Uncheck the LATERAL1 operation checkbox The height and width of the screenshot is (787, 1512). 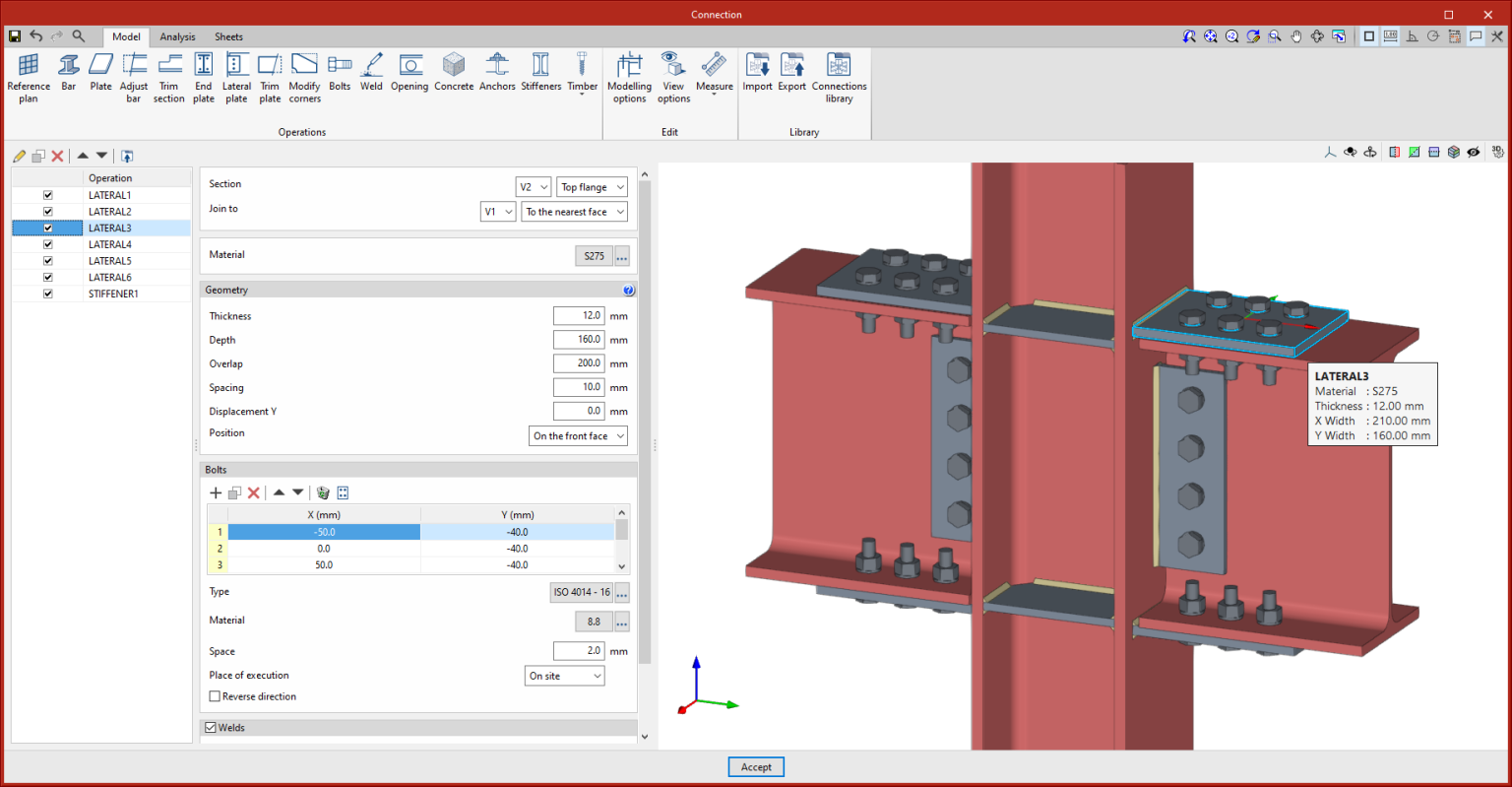pyautogui.click(x=48, y=195)
